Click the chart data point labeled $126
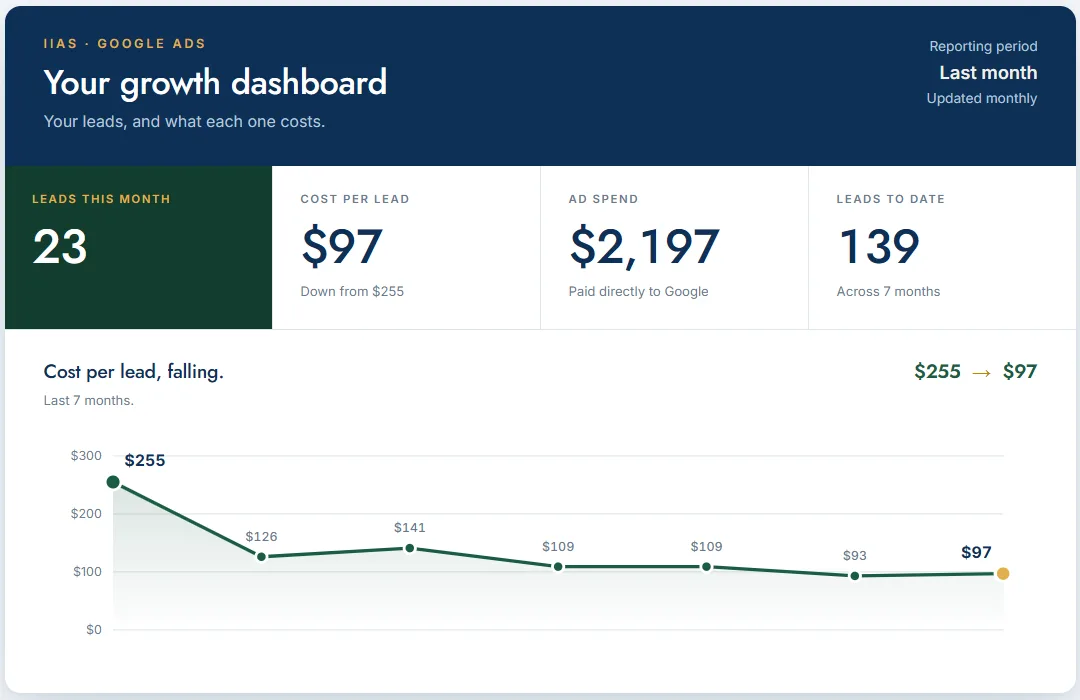Screen dimensions: 1080x700 click(261, 557)
